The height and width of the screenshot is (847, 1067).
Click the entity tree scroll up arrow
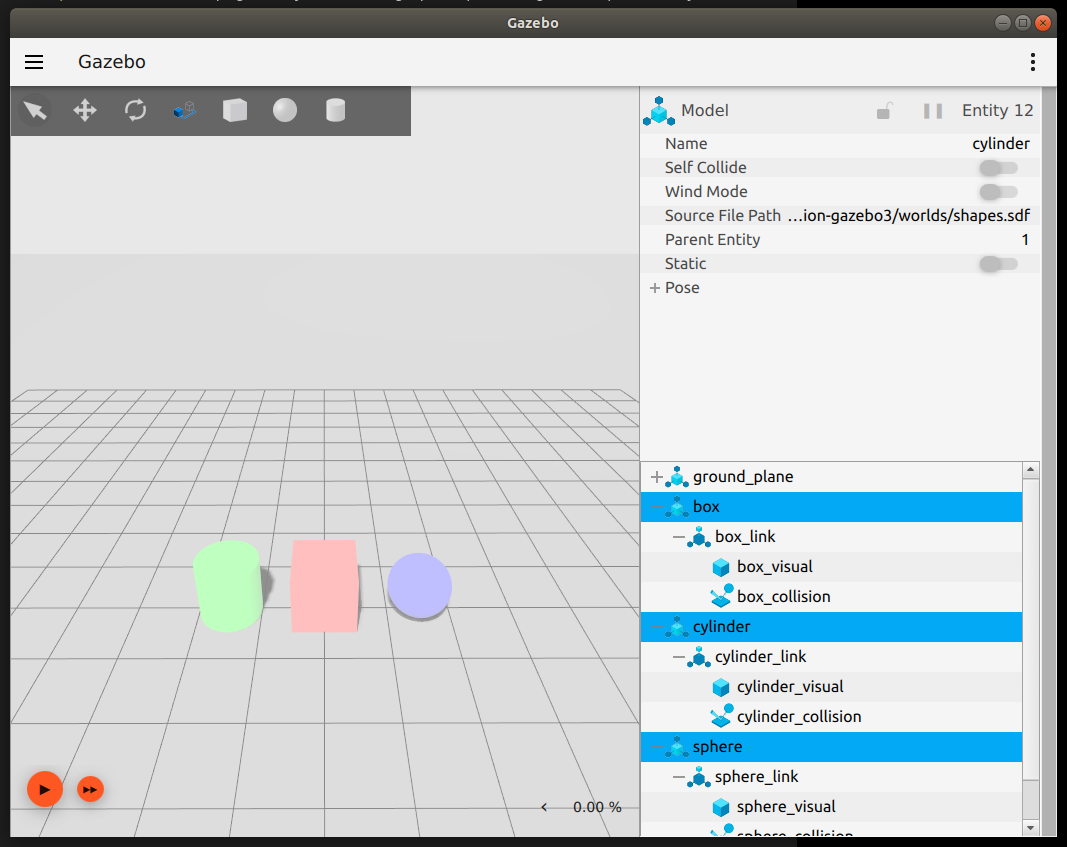[1030, 469]
